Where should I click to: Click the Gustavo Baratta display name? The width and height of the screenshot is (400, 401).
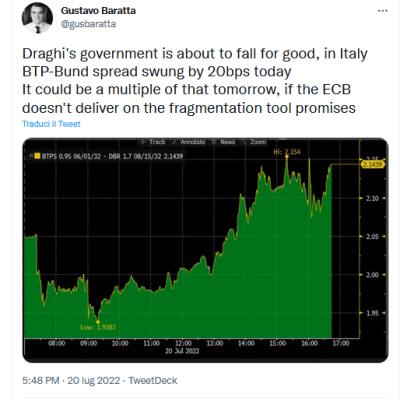(x=98, y=11)
